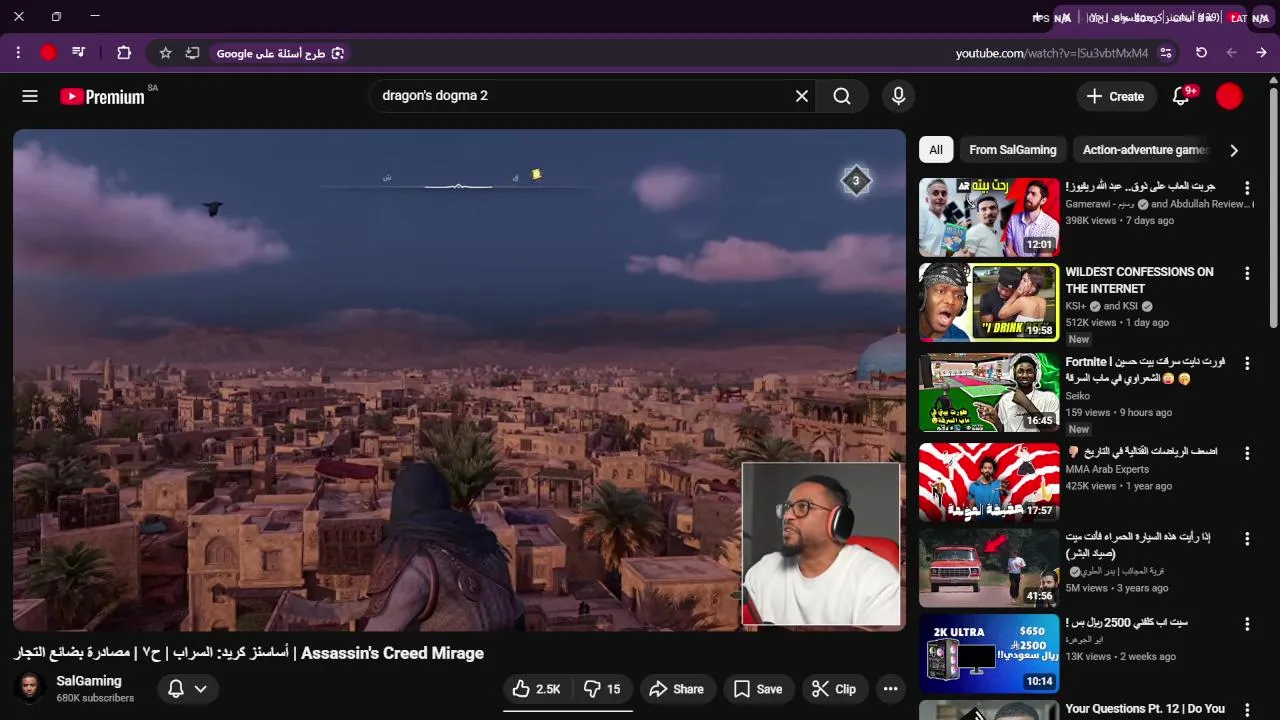Open SalGaming channel avatar
Viewport: 1280px width, 720px height.
tap(31, 688)
